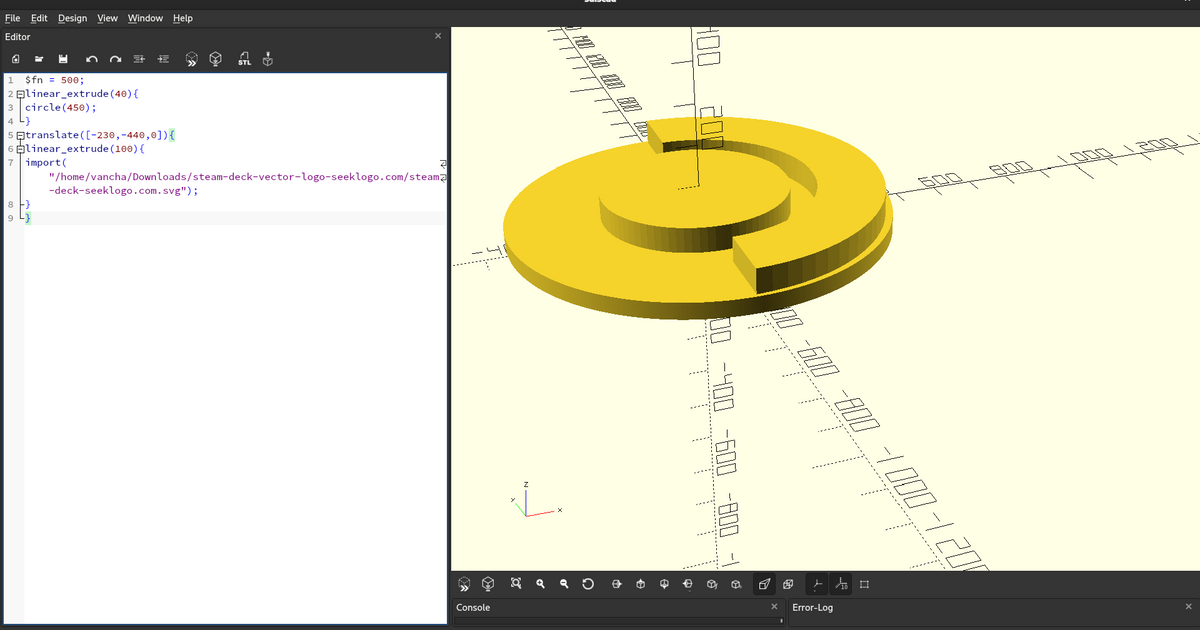Click the Redo arrow in editor toolbar
The height and width of the screenshot is (630, 1200).
click(116, 60)
